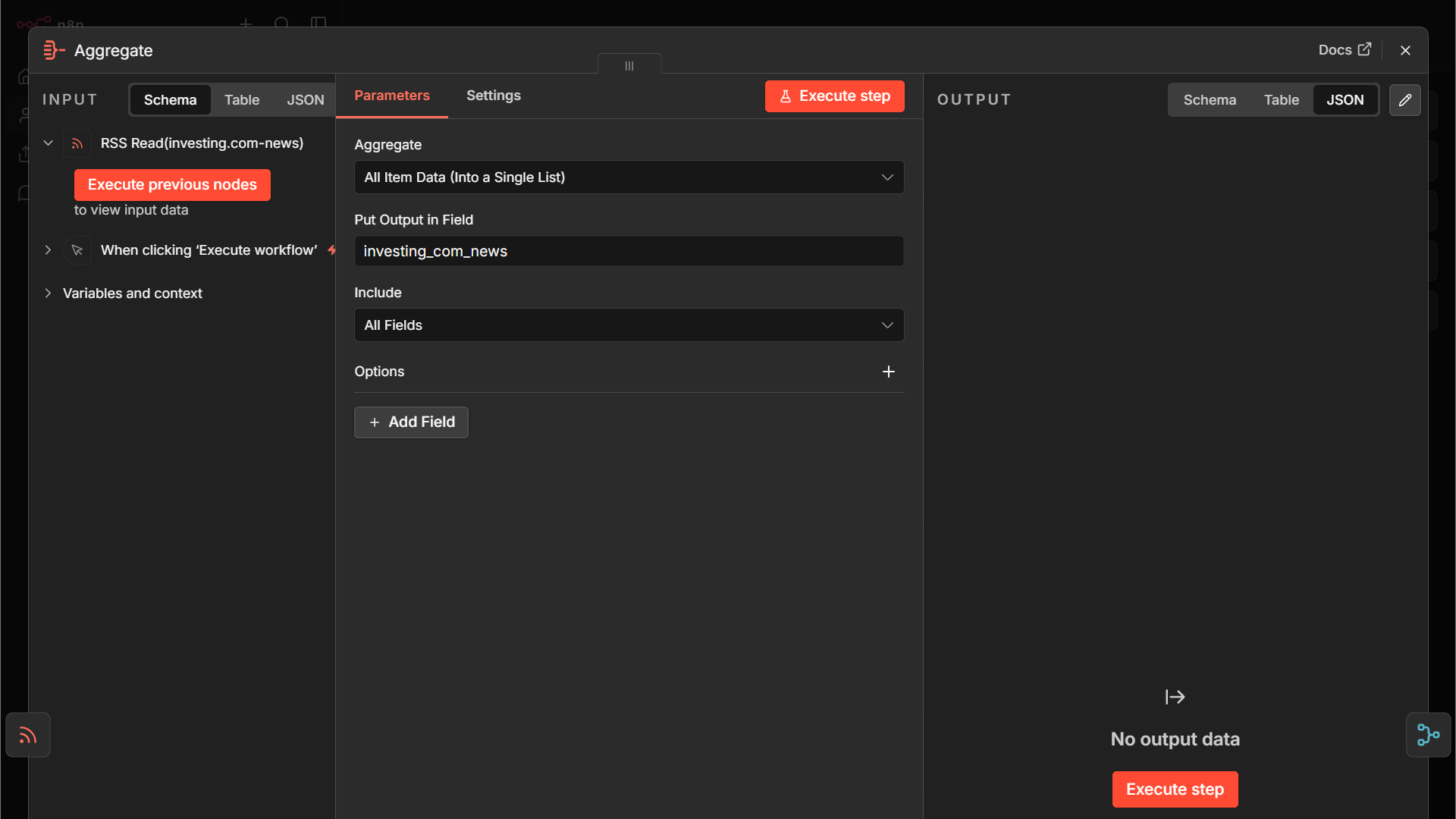Click the Aggregate node icon in header
The height and width of the screenshot is (819, 1456).
click(54, 51)
